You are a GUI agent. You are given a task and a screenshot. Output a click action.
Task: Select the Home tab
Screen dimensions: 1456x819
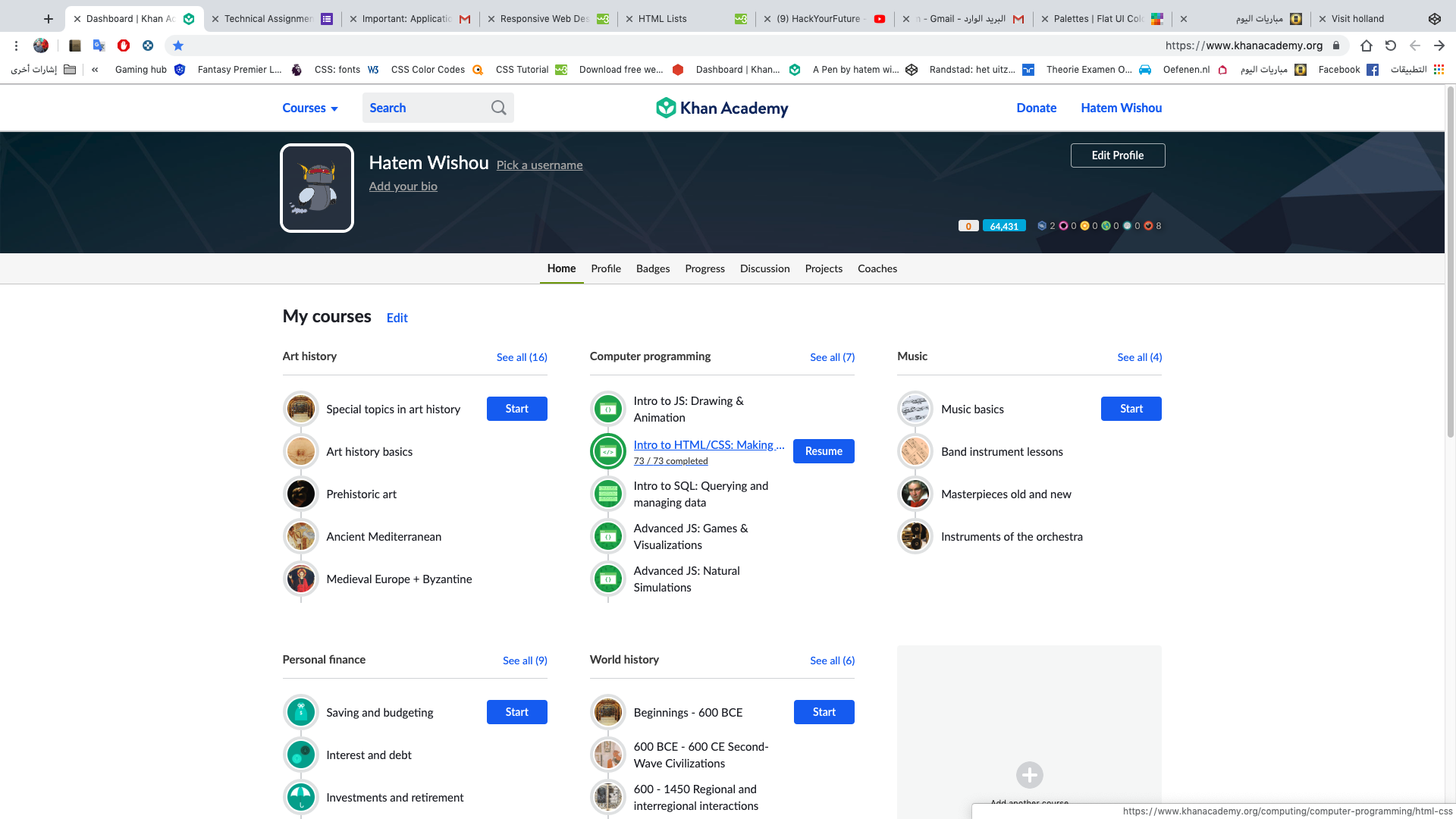point(561,268)
